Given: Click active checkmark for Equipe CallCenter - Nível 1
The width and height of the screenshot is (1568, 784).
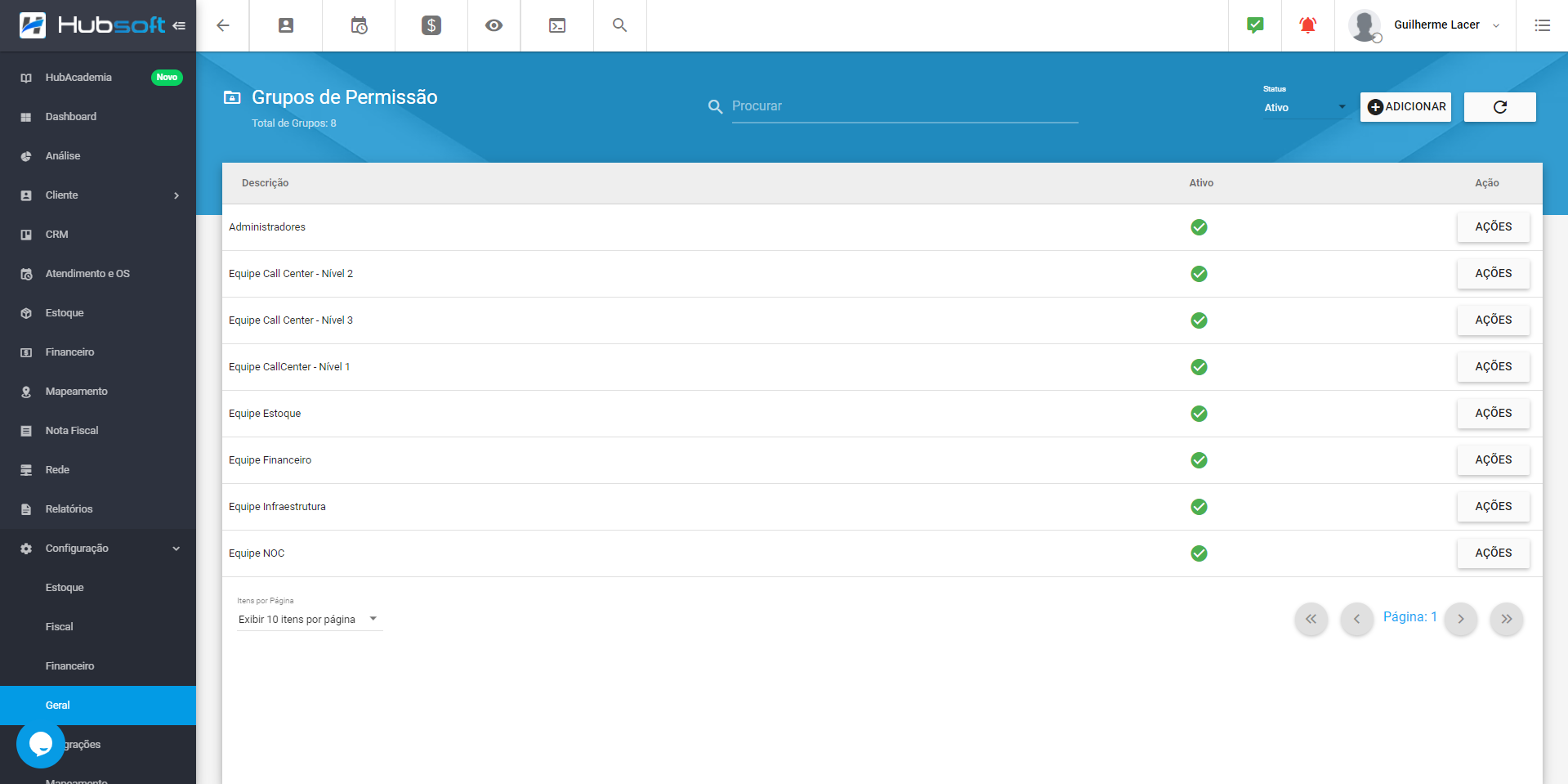Looking at the screenshot, I should [1199, 367].
